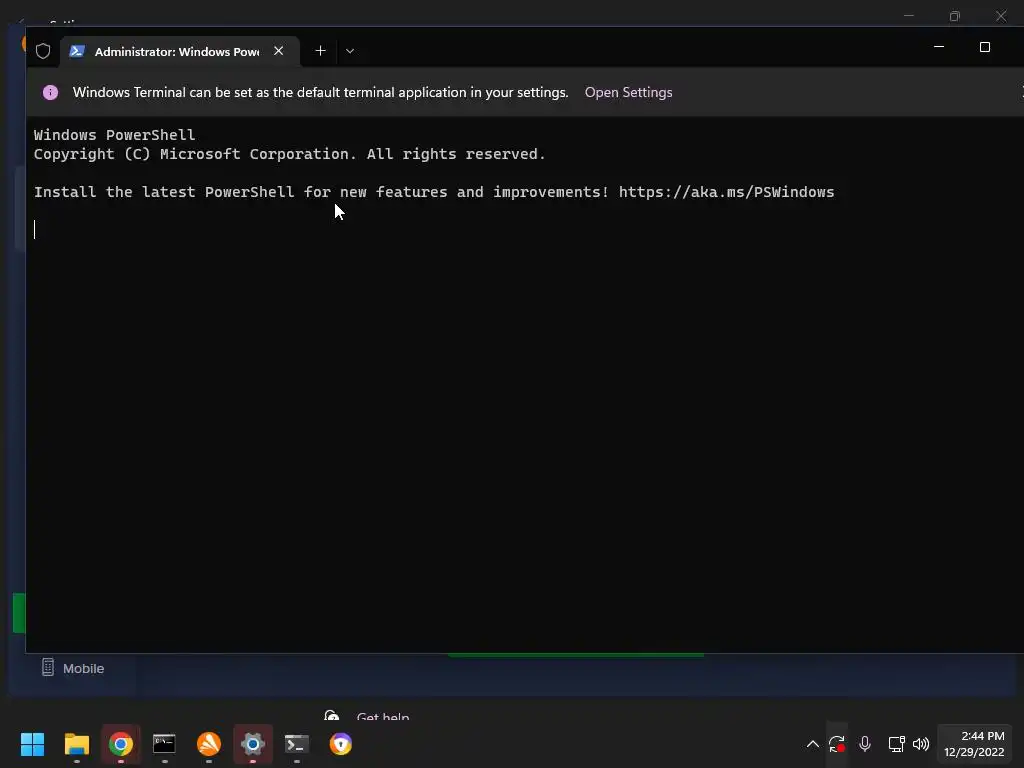Minimize the Windows Terminal window
The height and width of the screenshot is (768, 1024).
click(939, 47)
